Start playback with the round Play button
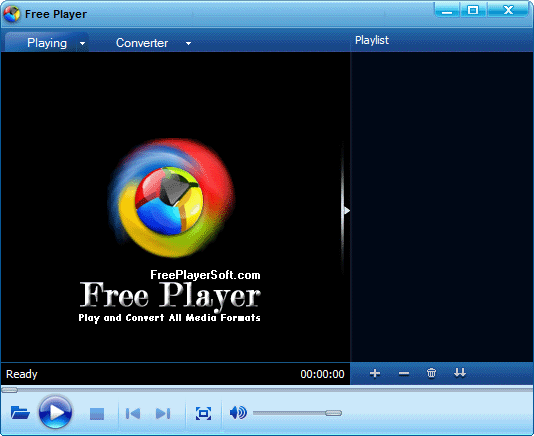This screenshot has height=436, width=534. tap(56, 412)
